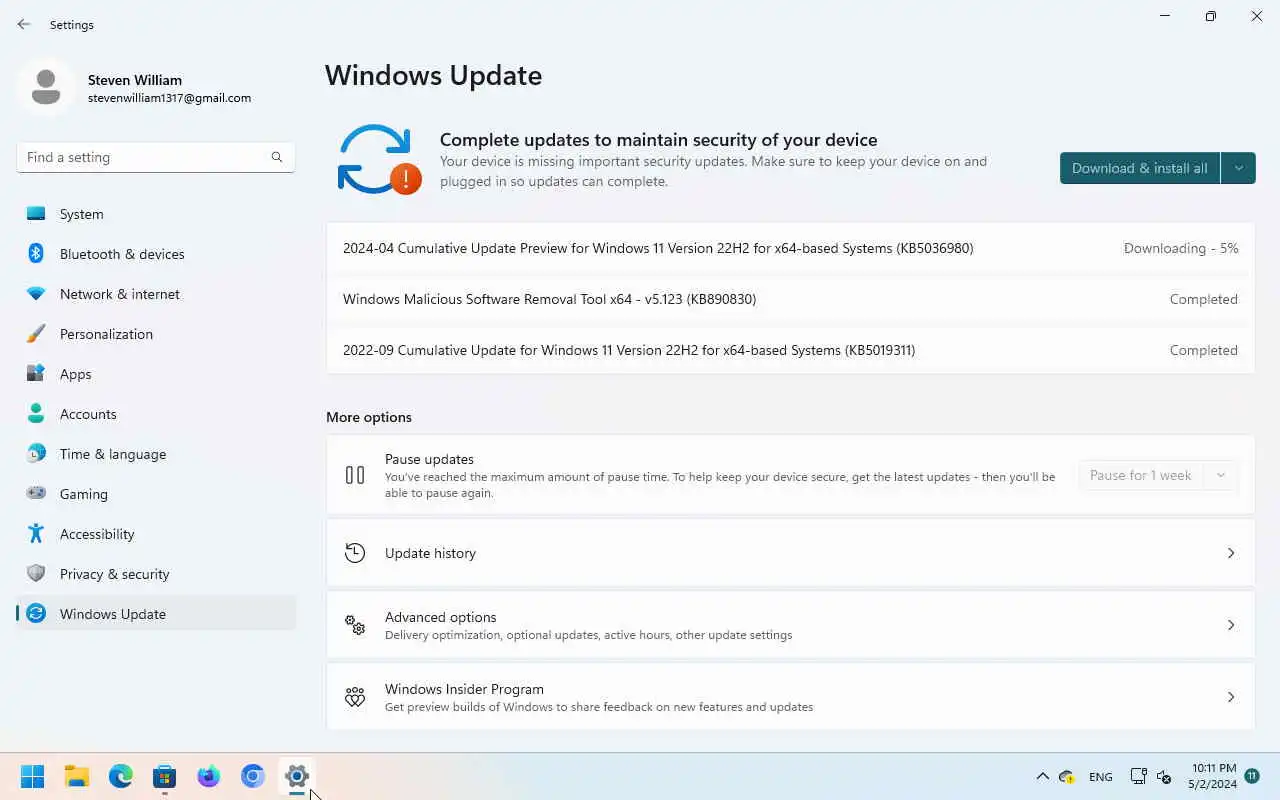Image resolution: width=1280 pixels, height=800 pixels.
Task: Select the KB5019311 cumulative update row
Action: 790,350
